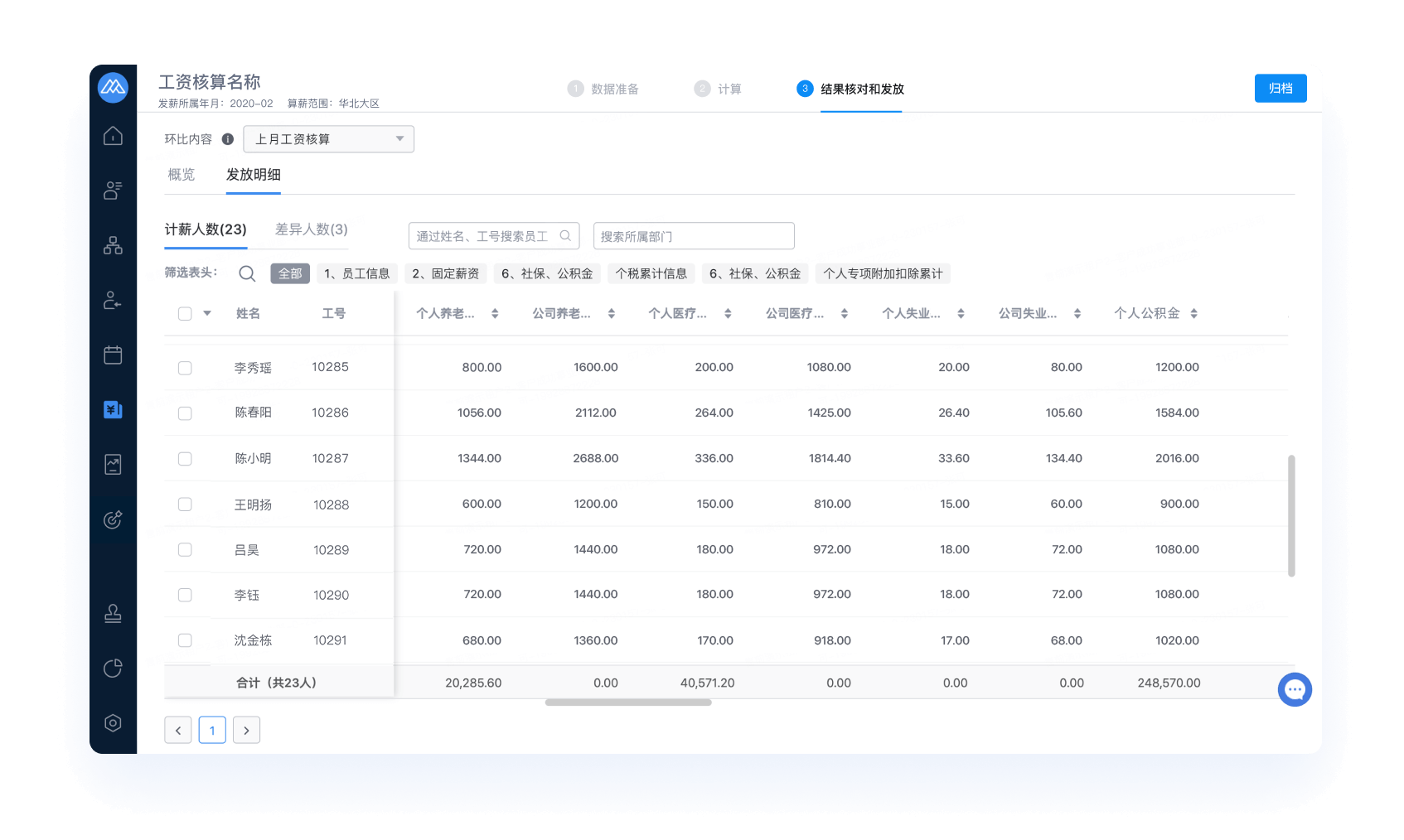Screen dimensions: 1404x840
Task: Filter headers by 2、固定薪资
Action: [x=446, y=273]
